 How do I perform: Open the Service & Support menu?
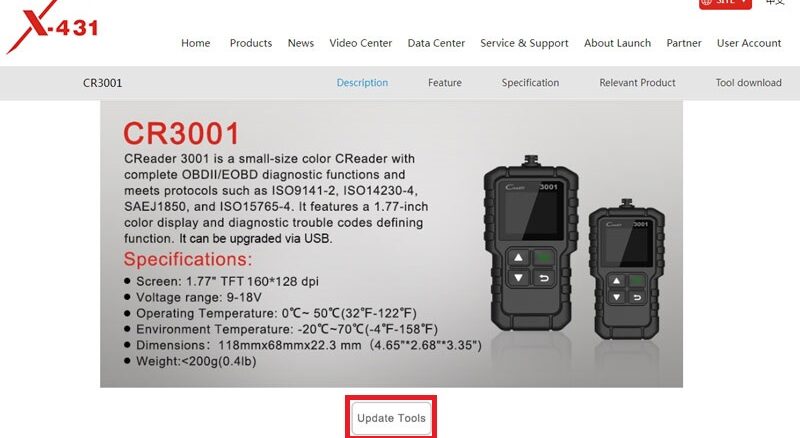(x=524, y=43)
